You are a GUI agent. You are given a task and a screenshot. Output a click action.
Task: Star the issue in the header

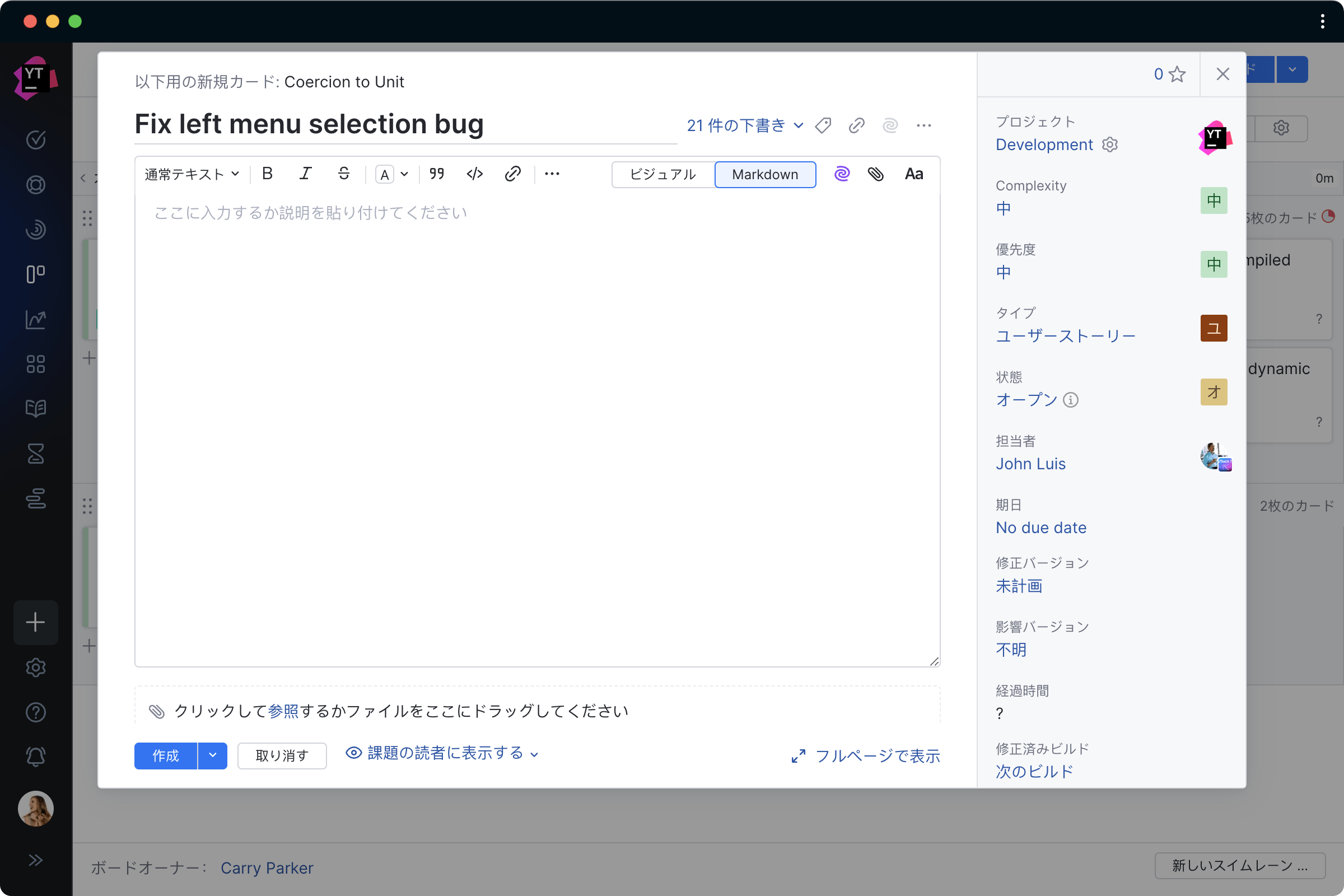click(x=1177, y=74)
